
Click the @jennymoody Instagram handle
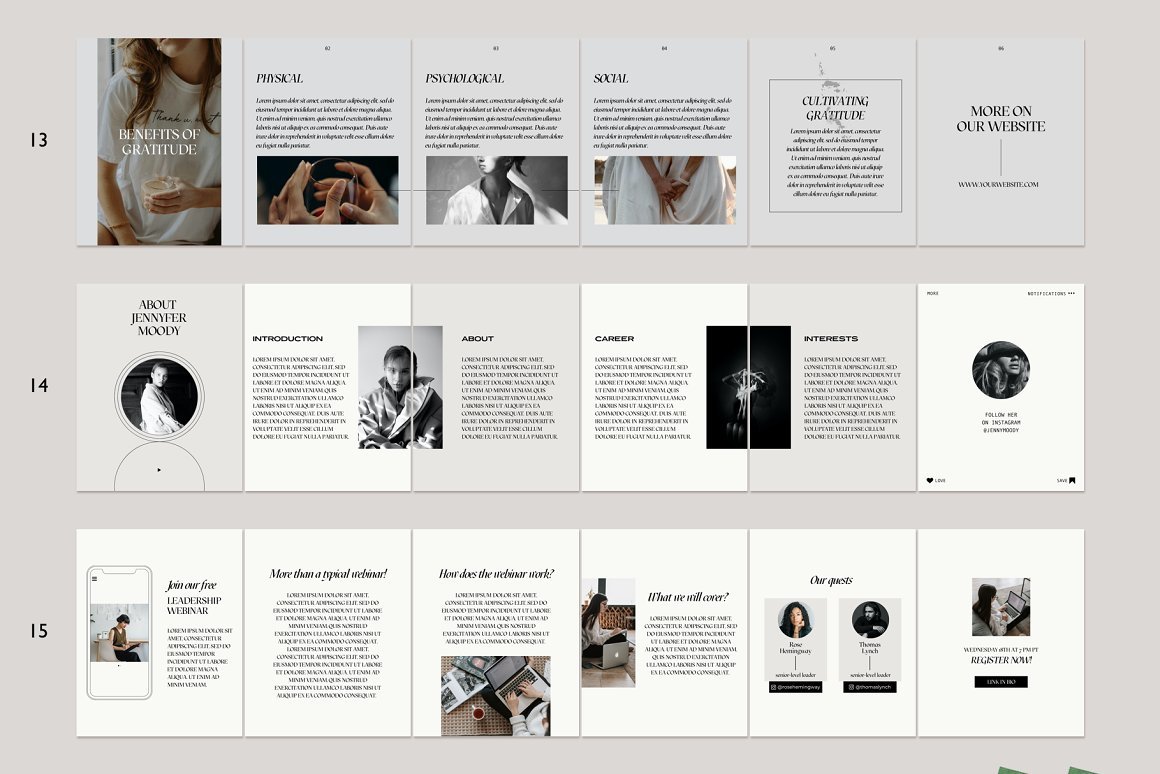1001,430
